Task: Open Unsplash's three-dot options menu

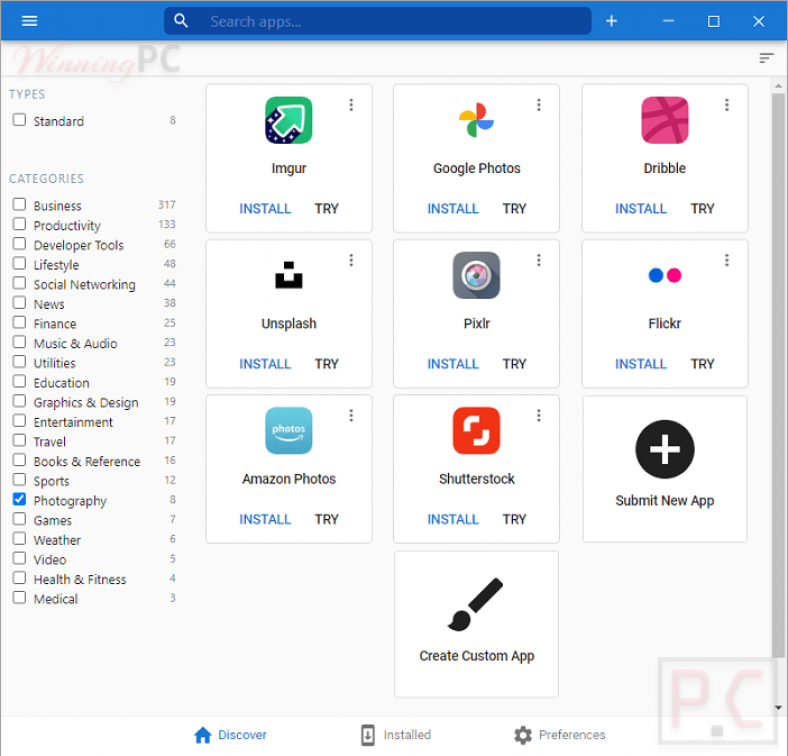Action: (x=351, y=260)
